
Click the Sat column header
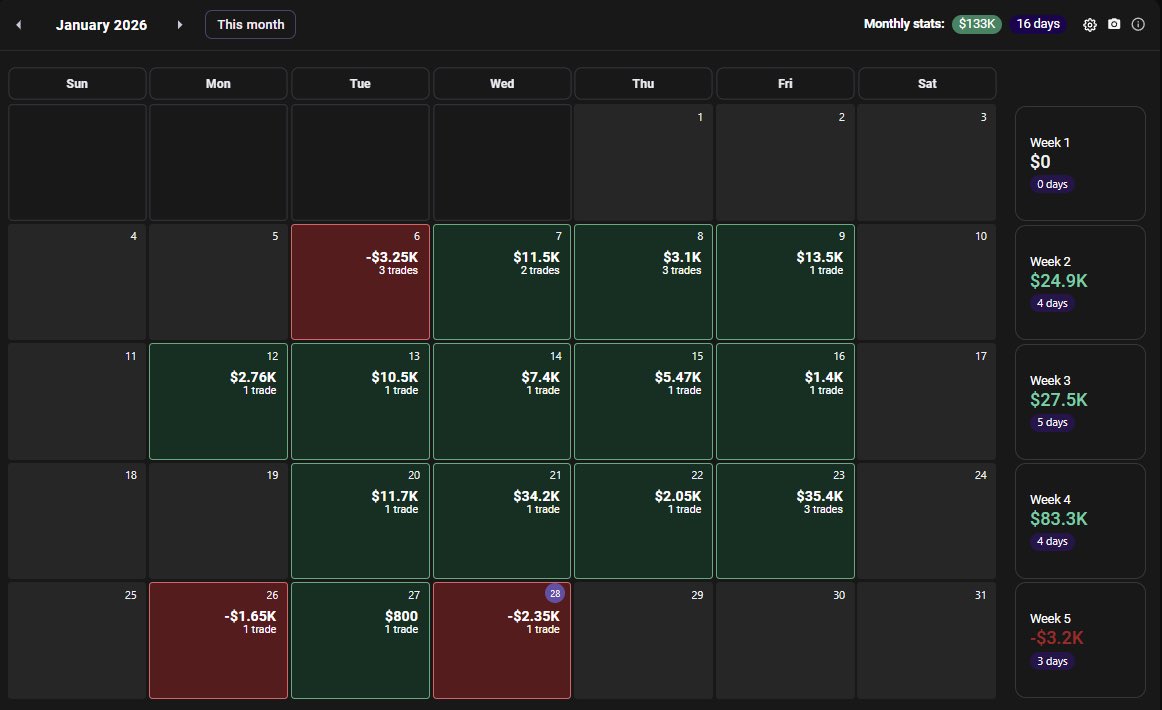pos(927,84)
